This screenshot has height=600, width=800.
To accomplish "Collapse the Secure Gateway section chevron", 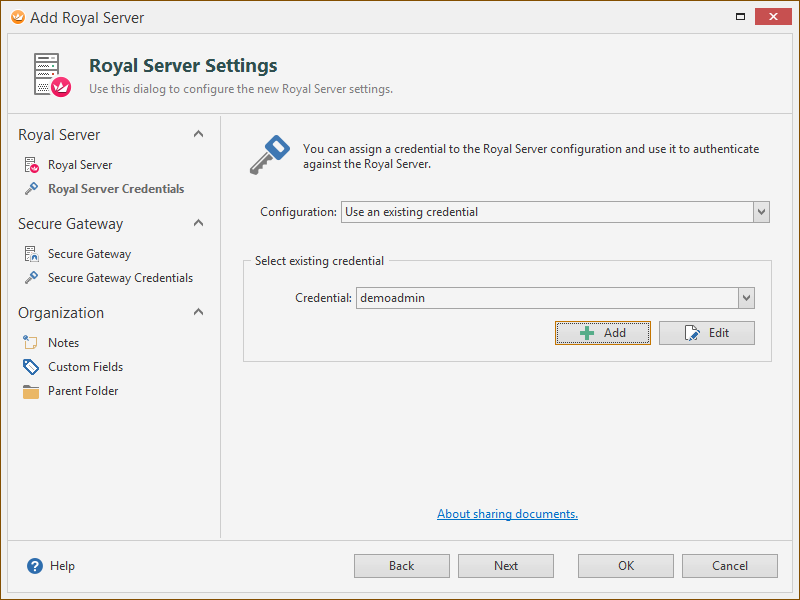I will (198, 223).
